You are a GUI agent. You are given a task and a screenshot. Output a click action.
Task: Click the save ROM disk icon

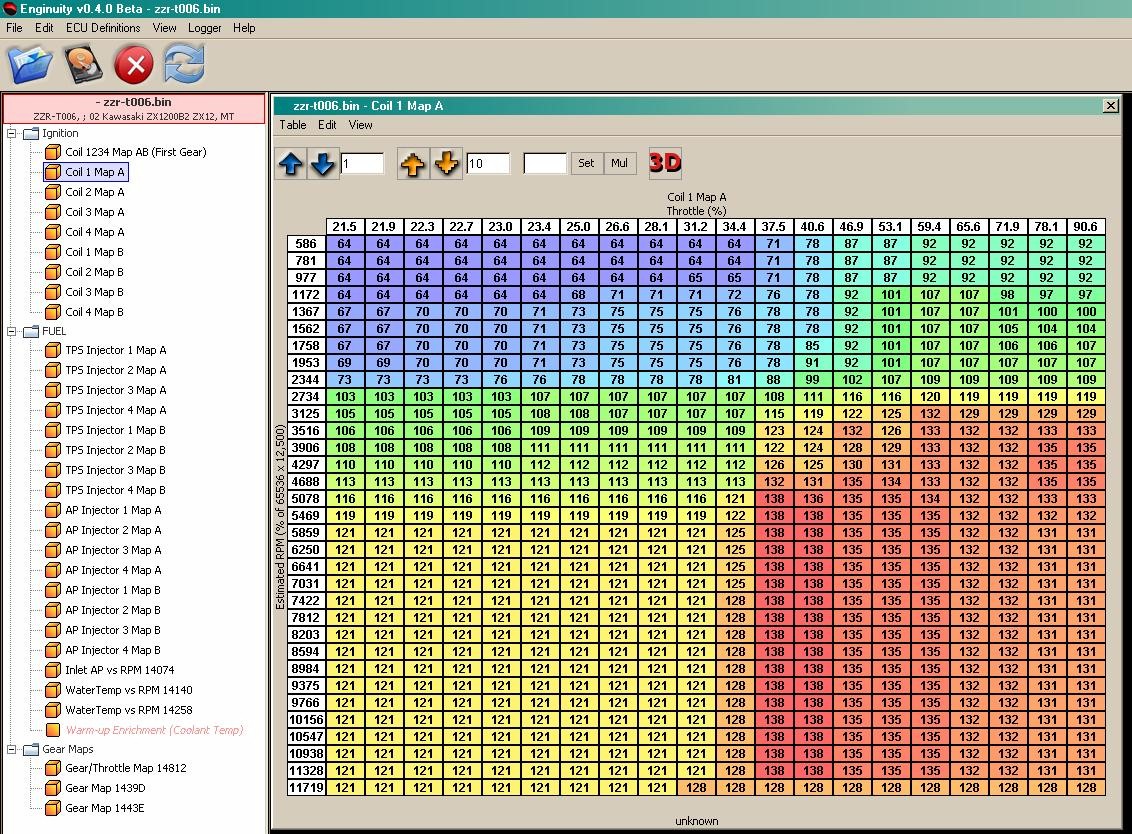[x=82, y=65]
